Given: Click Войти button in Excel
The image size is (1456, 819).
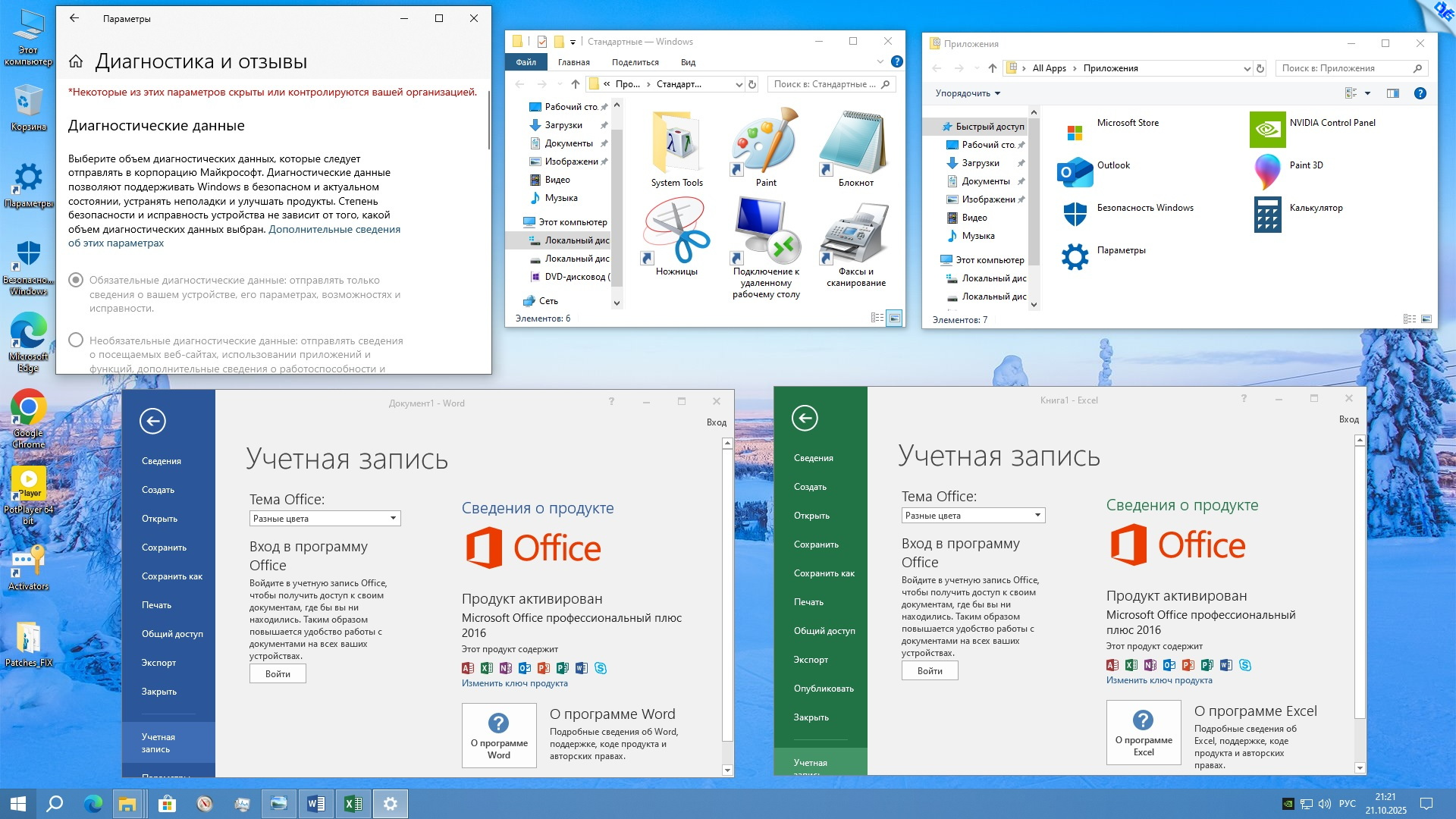Looking at the screenshot, I should pyautogui.click(x=930, y=671).
